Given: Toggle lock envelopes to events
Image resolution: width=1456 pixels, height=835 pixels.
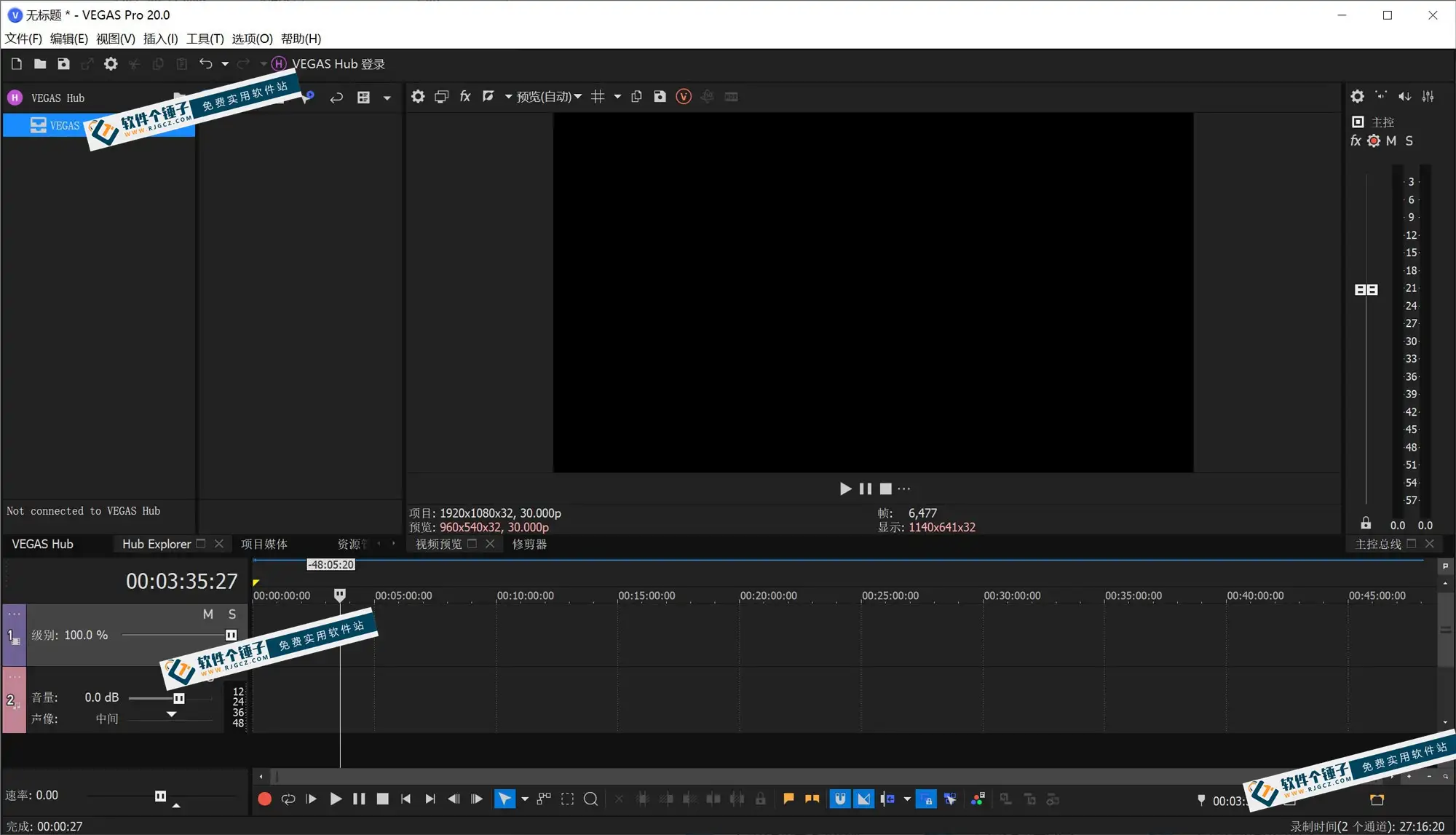Looking at the screenshot, I should coord(926,799).
